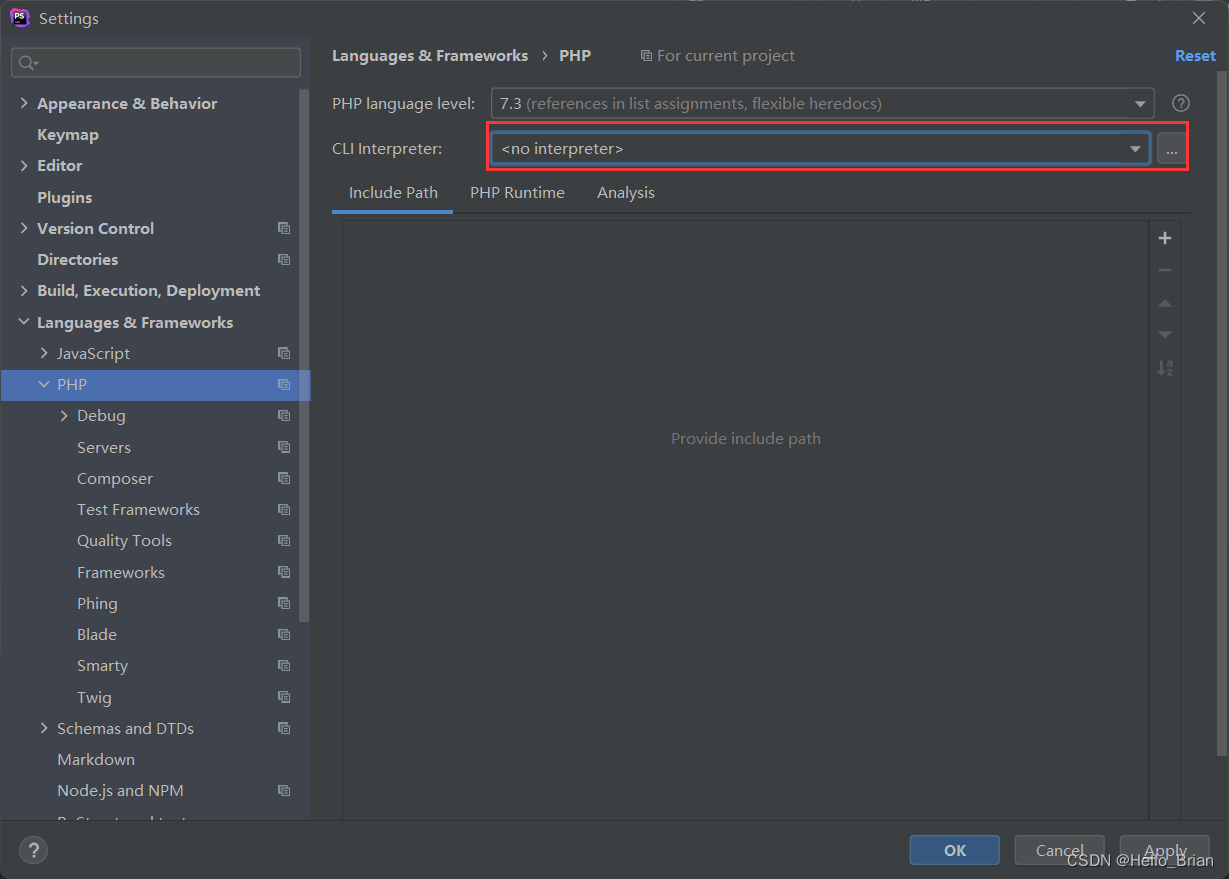
Task: Switch to Include Path tab
Action: tap(393, 193)
